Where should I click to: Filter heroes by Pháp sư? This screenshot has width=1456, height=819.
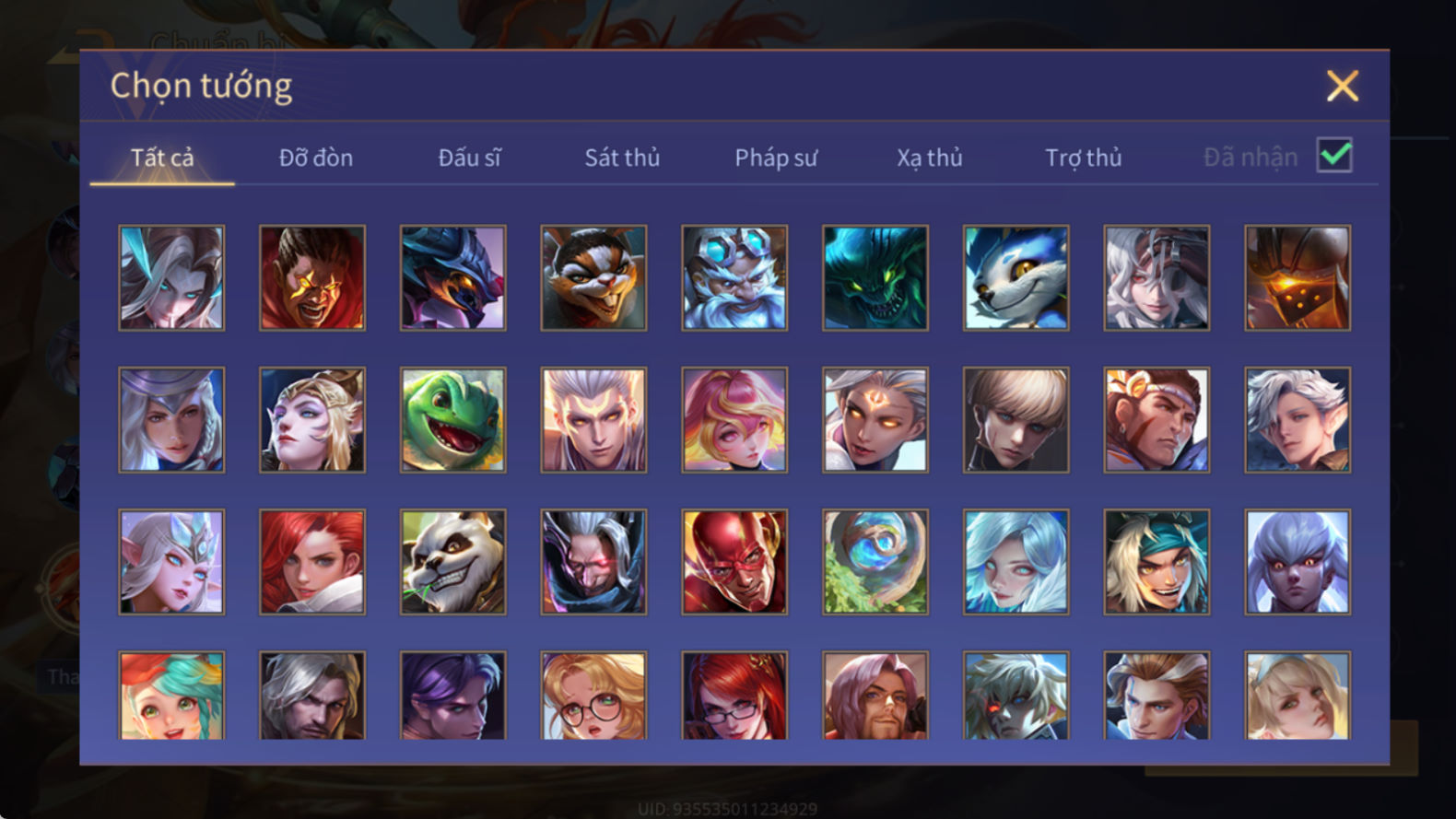coord(776,158)
